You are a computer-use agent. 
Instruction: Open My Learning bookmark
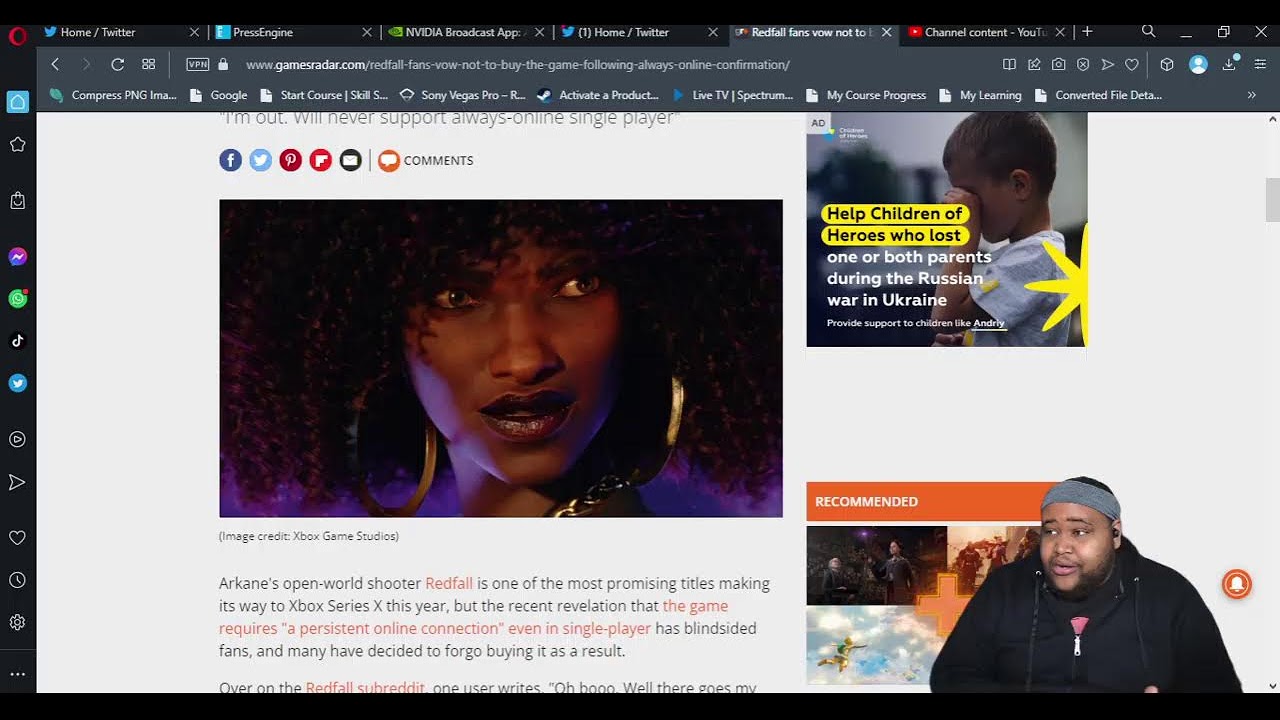tap(980, 95)
